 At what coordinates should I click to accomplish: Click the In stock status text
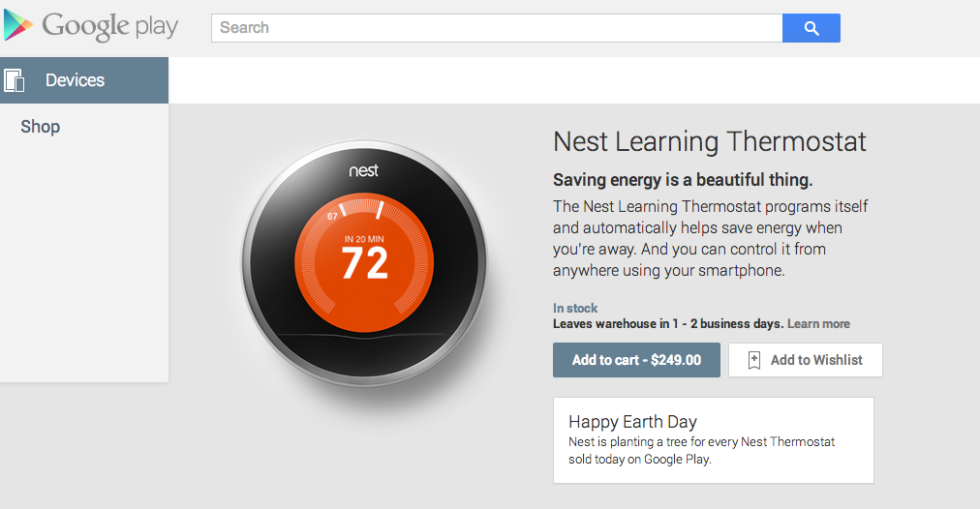[575, 308]
